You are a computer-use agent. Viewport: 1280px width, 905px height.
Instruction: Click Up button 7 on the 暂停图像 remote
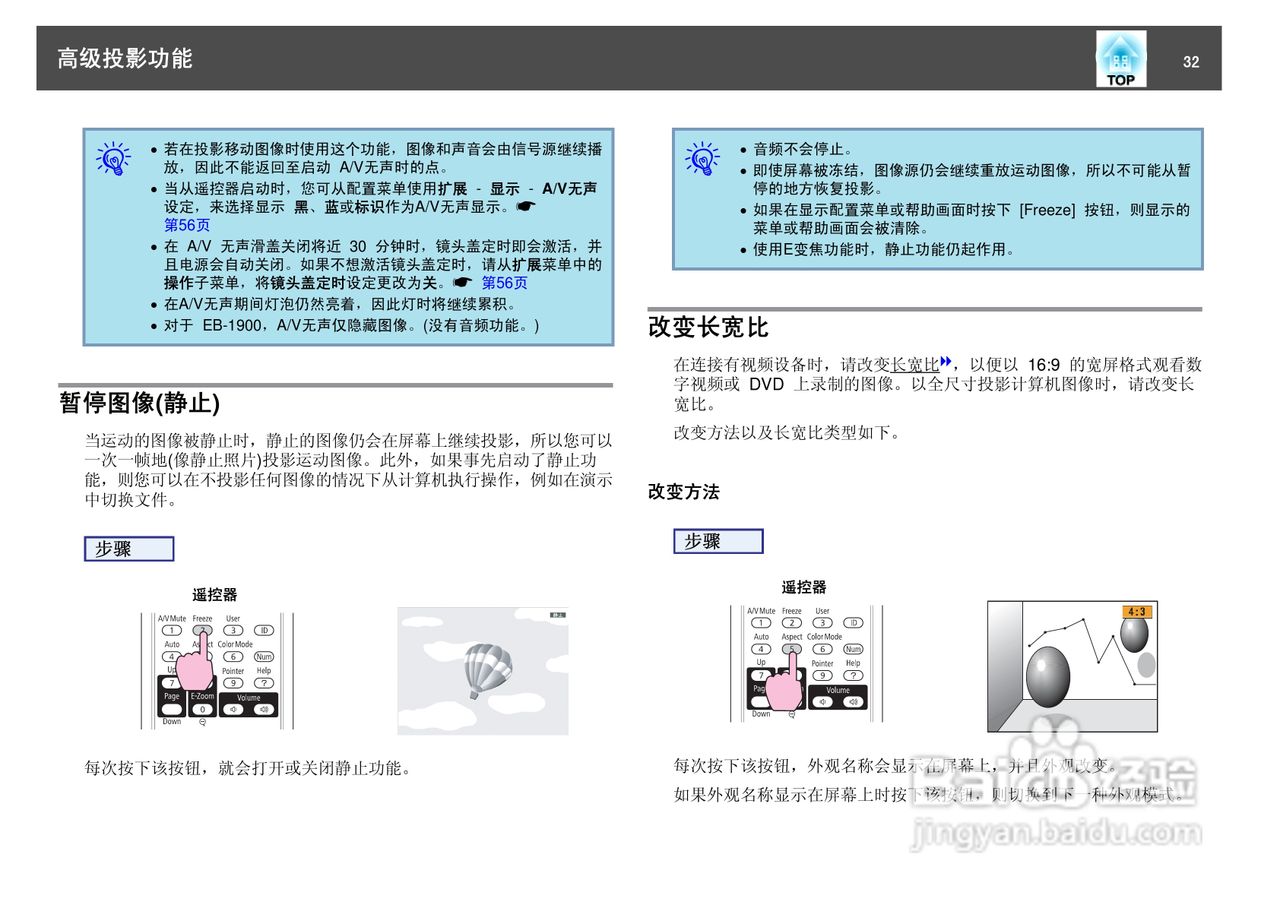coord(172,683)
